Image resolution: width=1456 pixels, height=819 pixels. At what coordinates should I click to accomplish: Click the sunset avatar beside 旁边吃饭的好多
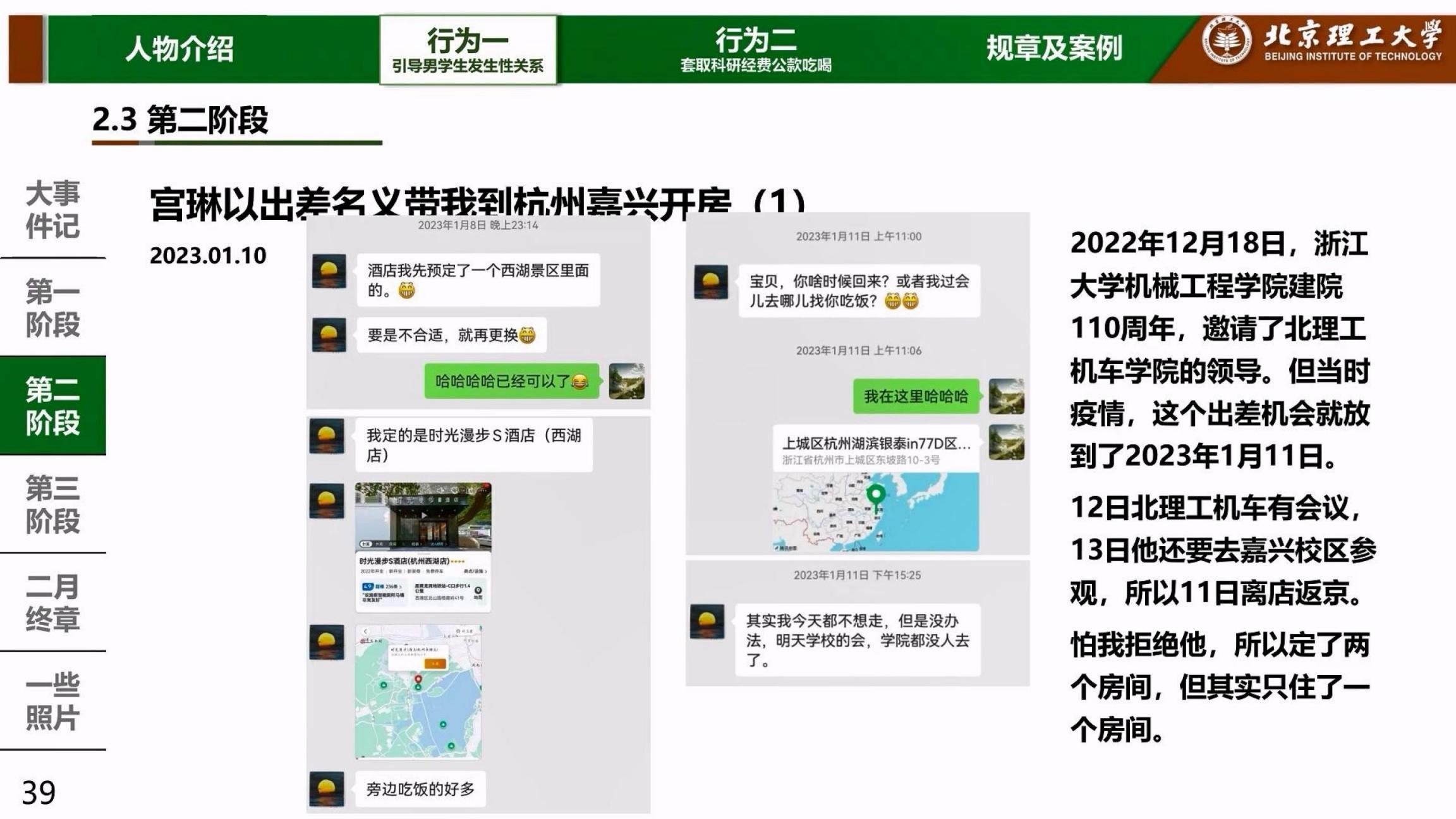327,789
